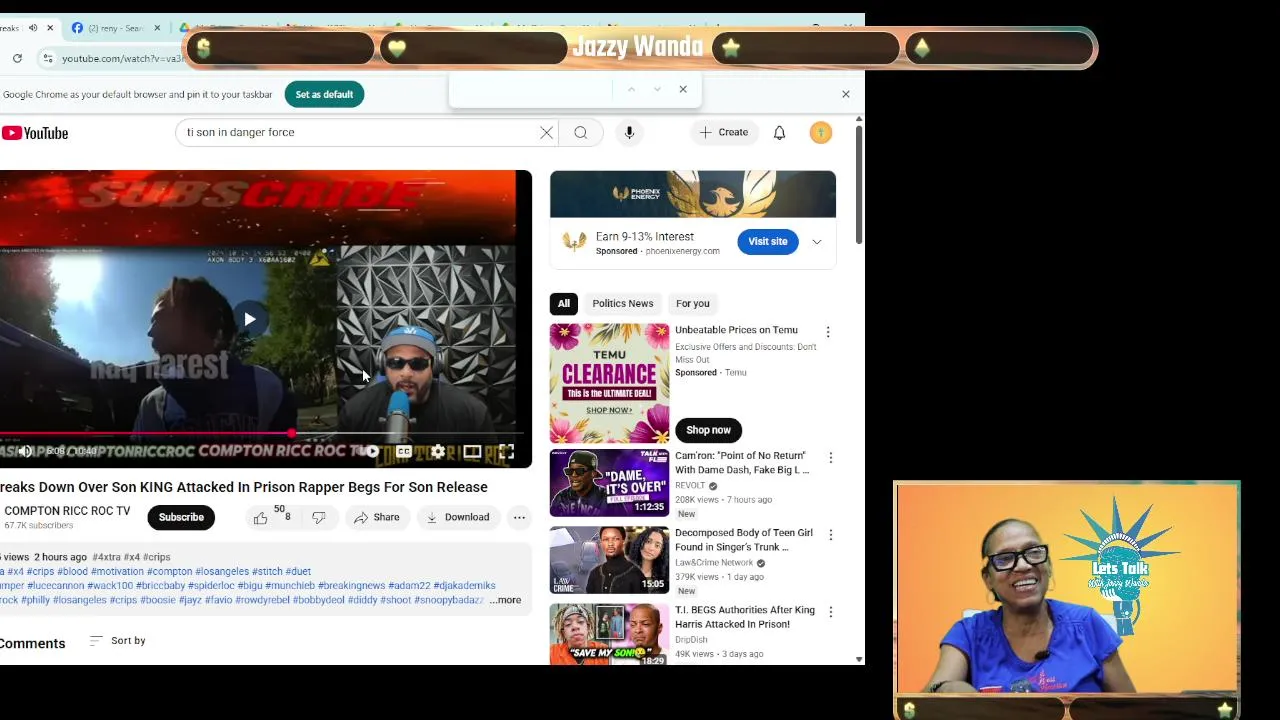Mute the tab via speaker icon

33,28
